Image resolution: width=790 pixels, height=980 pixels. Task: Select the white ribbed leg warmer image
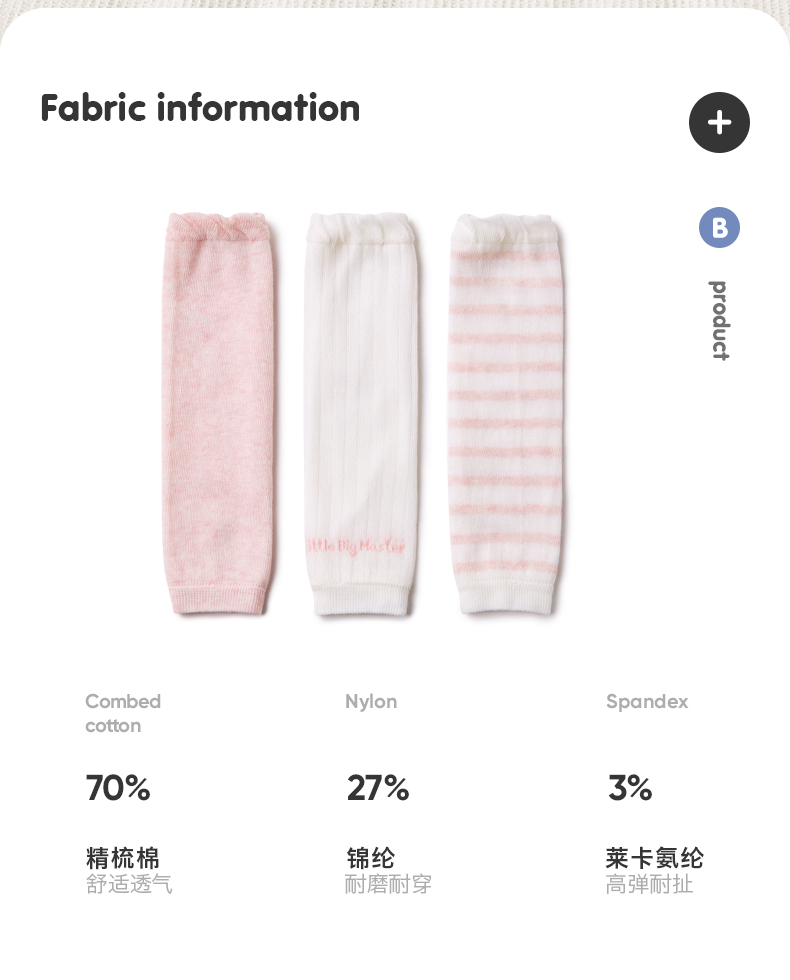pos(361,414)
